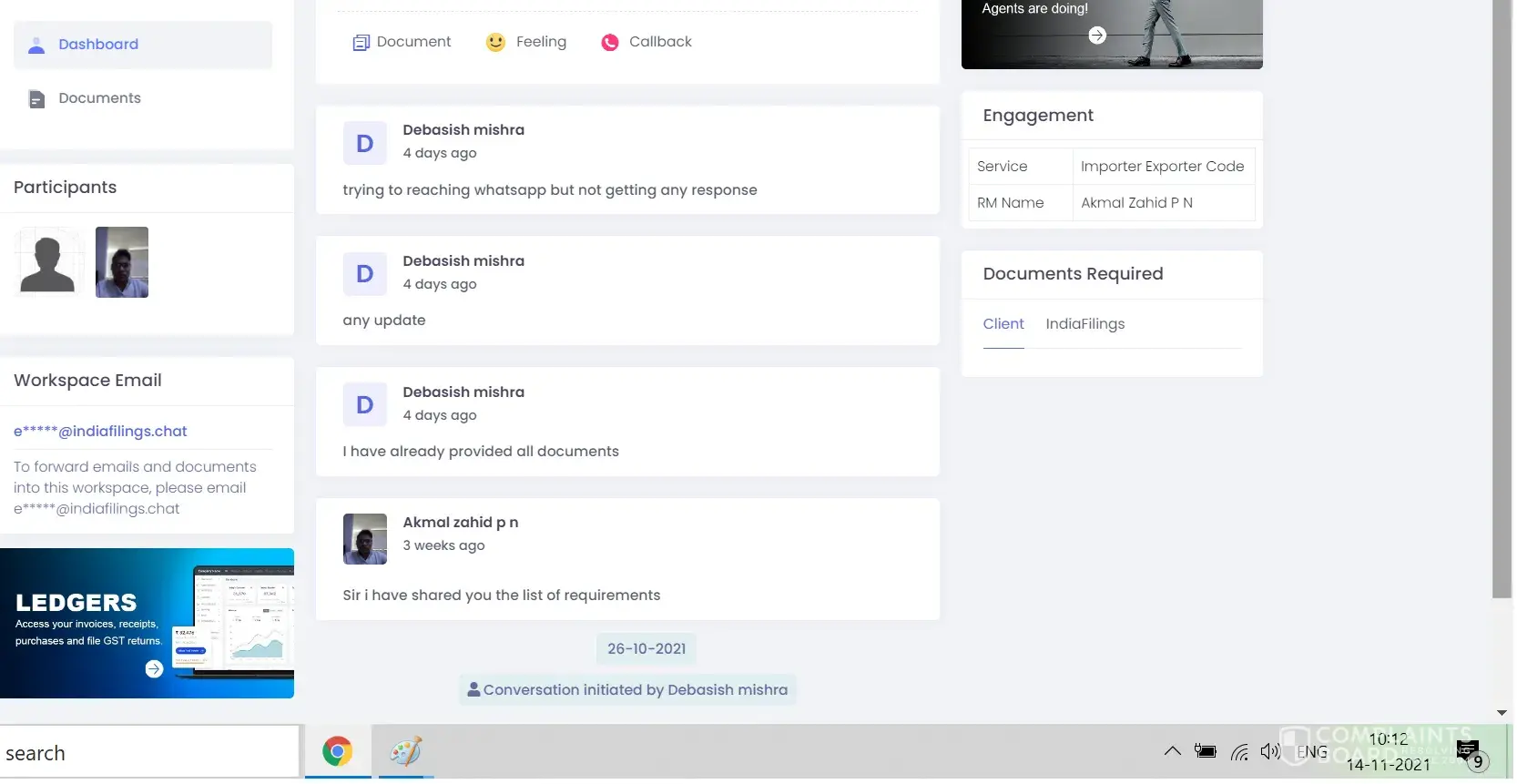Click the volume speaker tray icon
Viewport: 1517px width, 784px height.
[x=1271, y=751]
